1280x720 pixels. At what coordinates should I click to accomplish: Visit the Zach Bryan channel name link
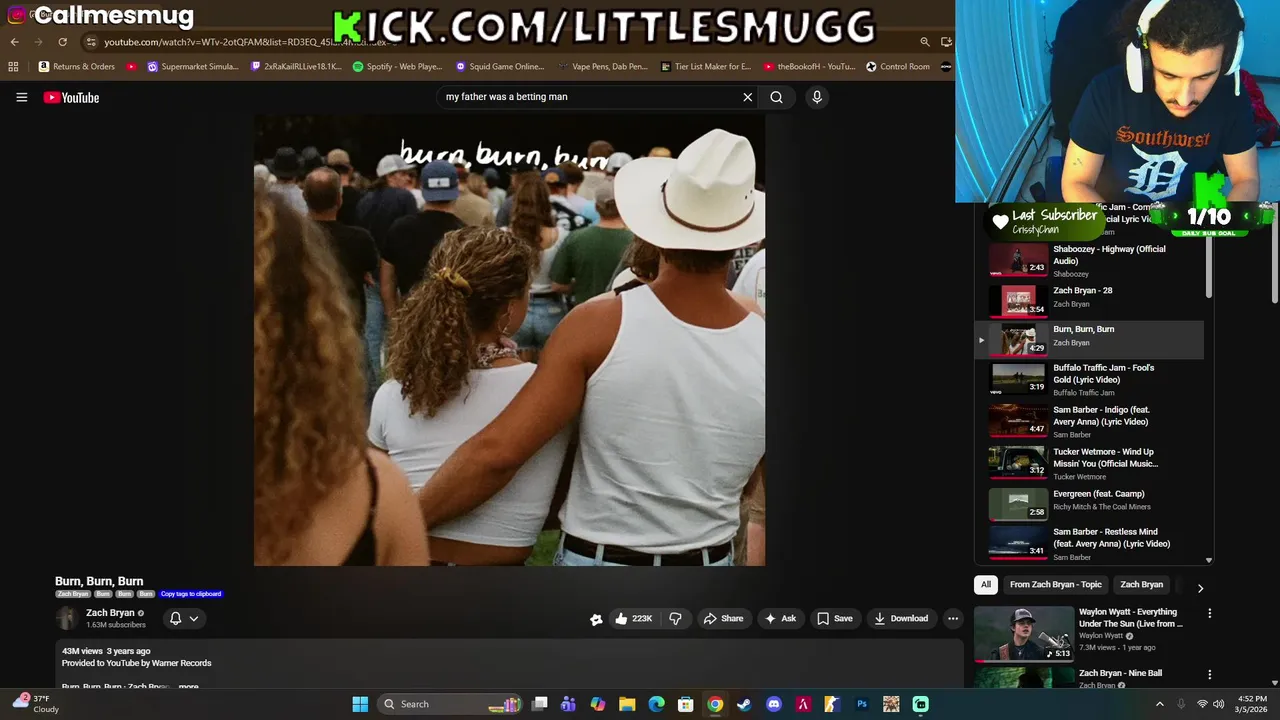click(110, 613)
